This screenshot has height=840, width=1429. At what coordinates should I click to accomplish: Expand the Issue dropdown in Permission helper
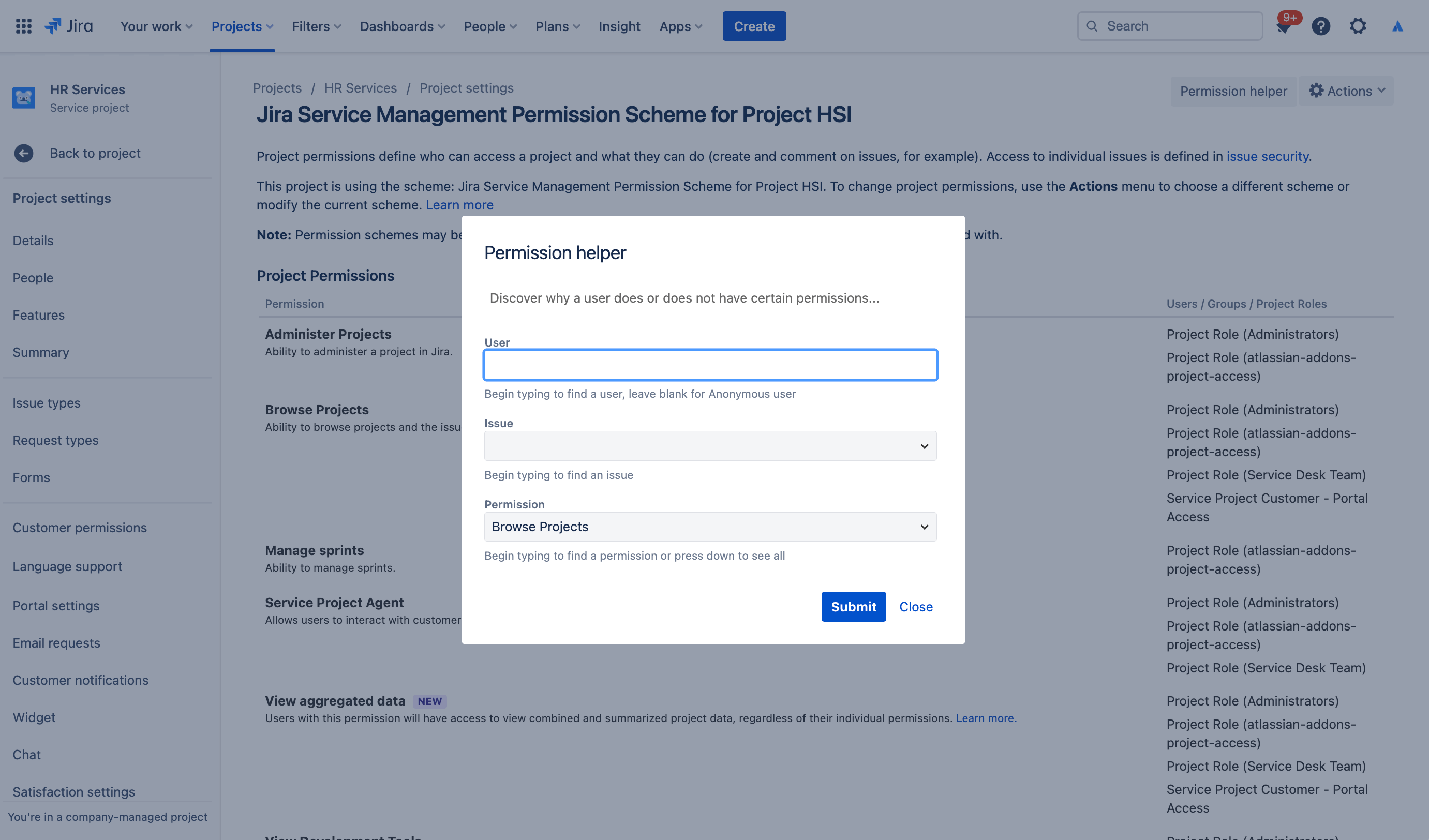point(921,445)
